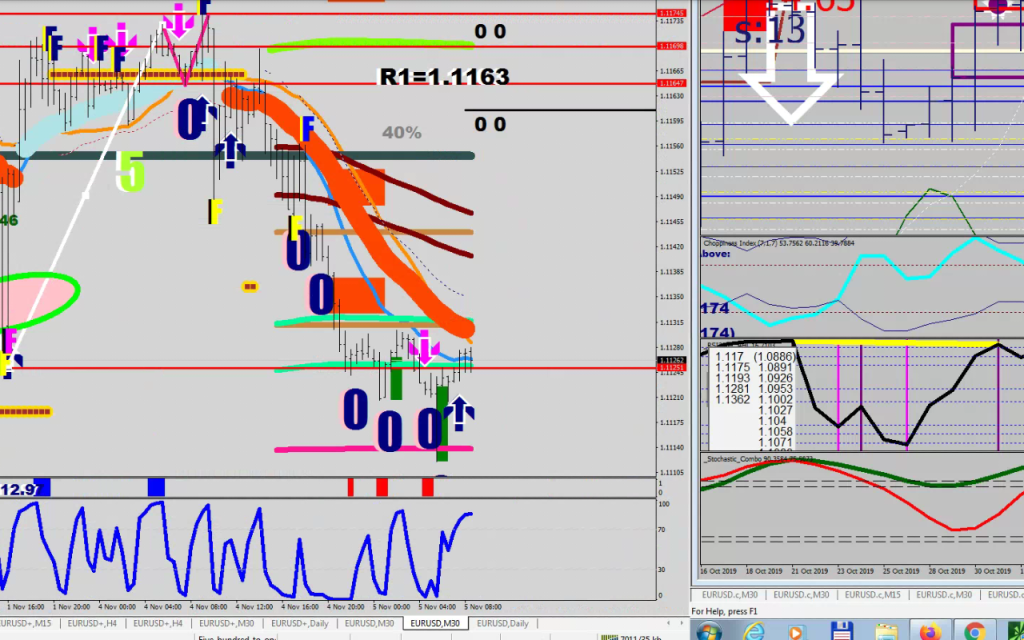Click the R1=1.1163 resistance label
The width and height of the screenshot is (1024, 640).
tap(444, 77)
